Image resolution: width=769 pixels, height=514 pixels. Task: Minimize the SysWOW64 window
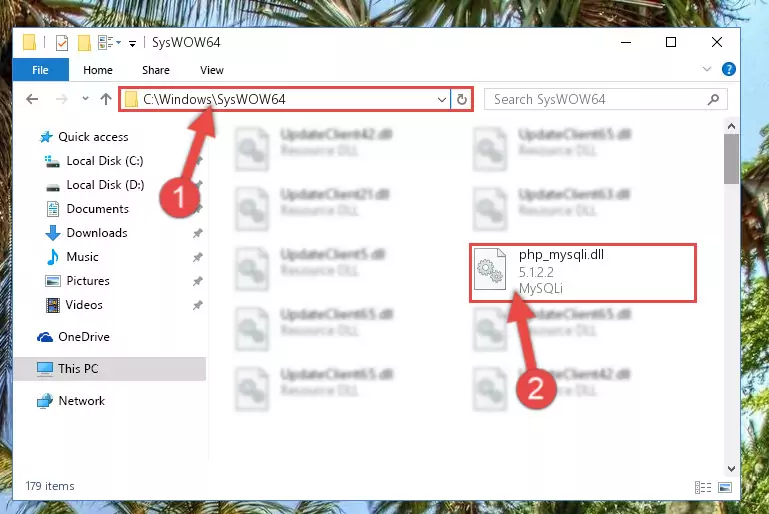(x=626, y=43)
